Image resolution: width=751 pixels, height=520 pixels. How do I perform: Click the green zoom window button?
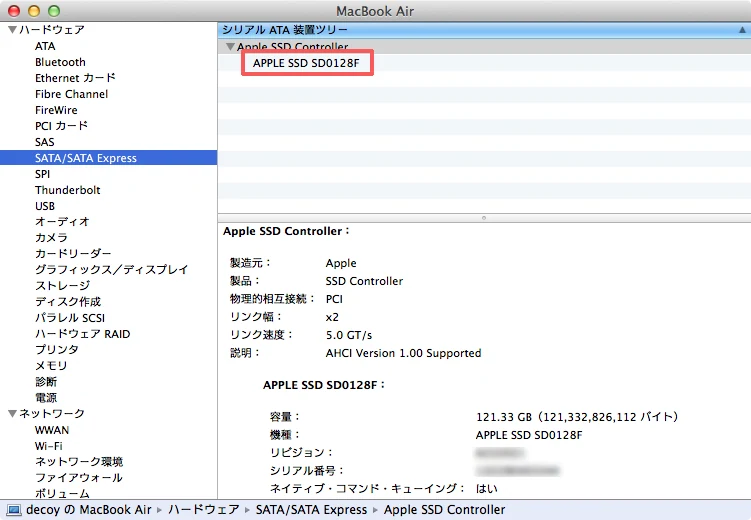point(54,11)
